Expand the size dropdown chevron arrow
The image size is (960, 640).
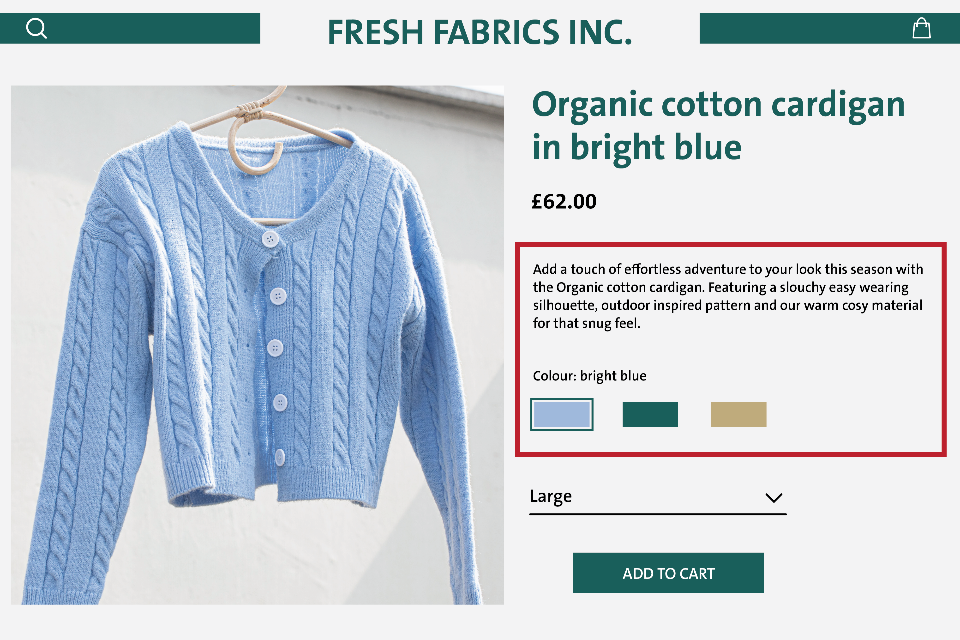click(x=773, y=497)
